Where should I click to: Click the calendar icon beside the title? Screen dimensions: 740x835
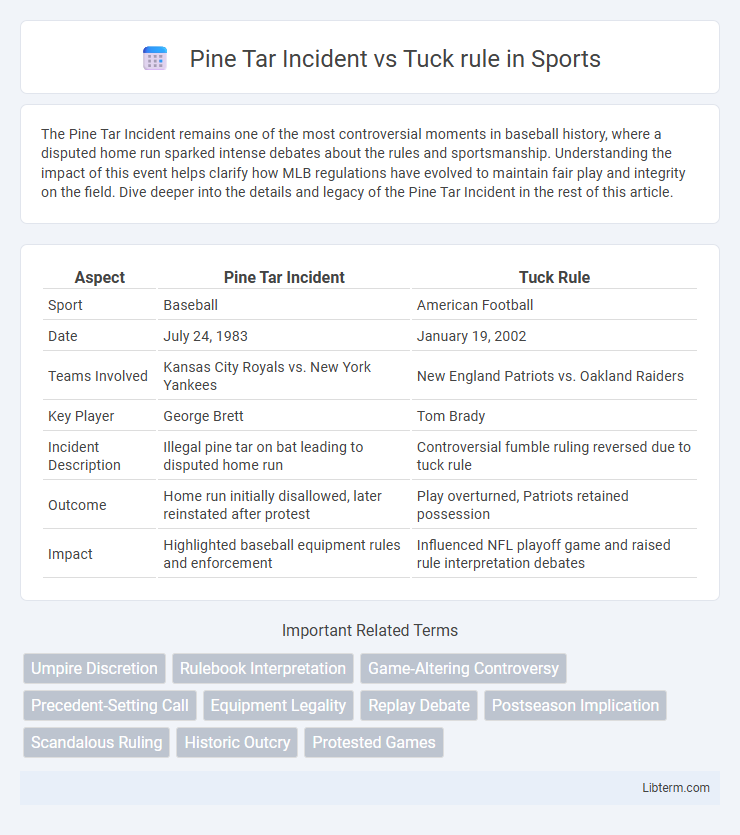tap(155, 59)
